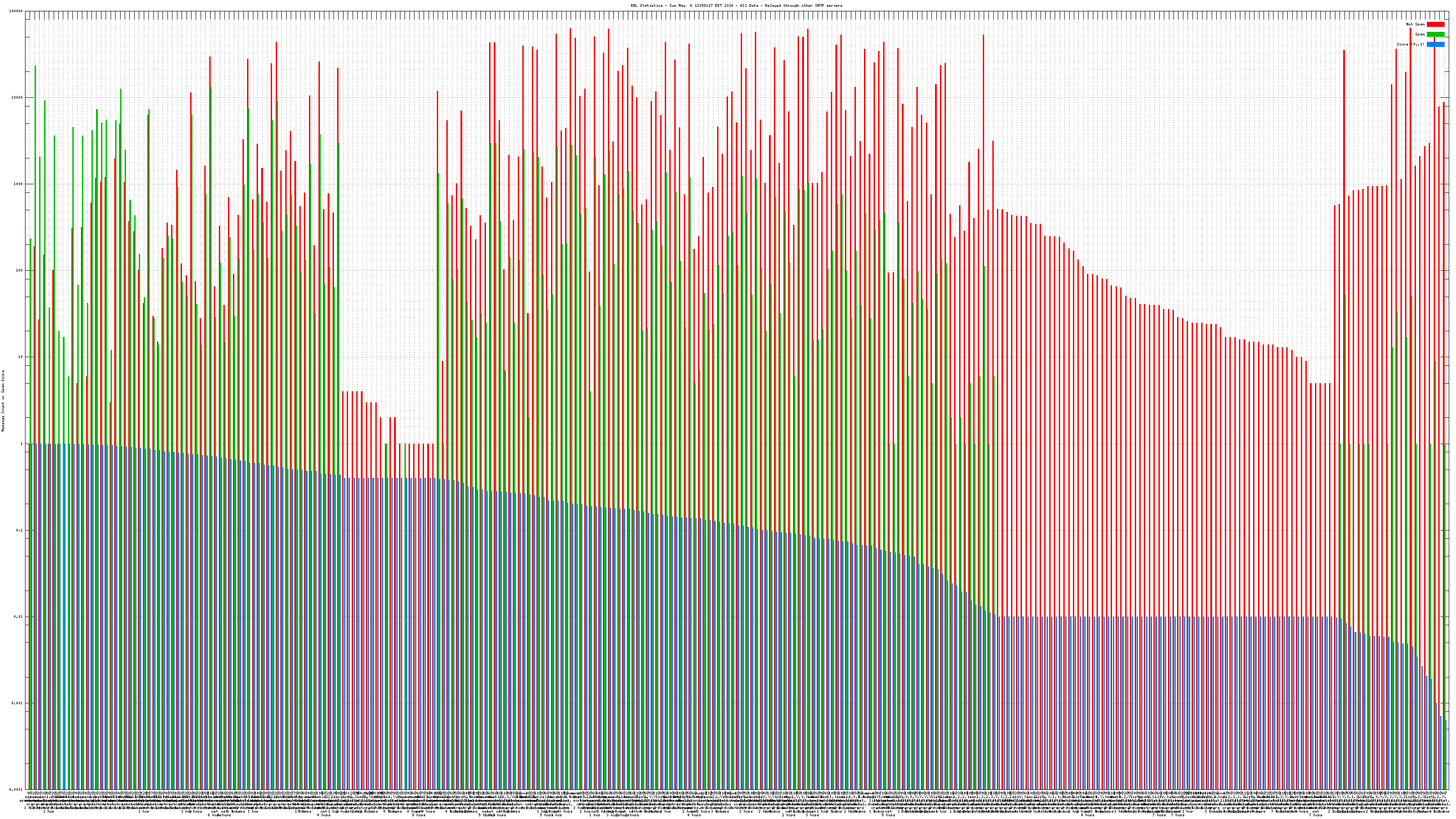Click the vertical 'Message Count or Spam Score' axis title
Screen dimensions: 1456x819
pos(3,401)
